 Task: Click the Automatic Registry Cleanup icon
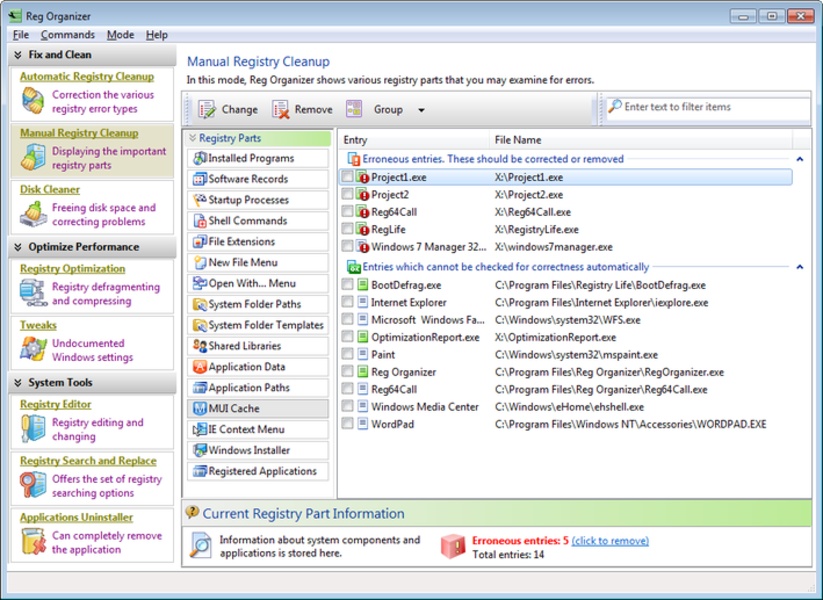click(x=33, y=101)
